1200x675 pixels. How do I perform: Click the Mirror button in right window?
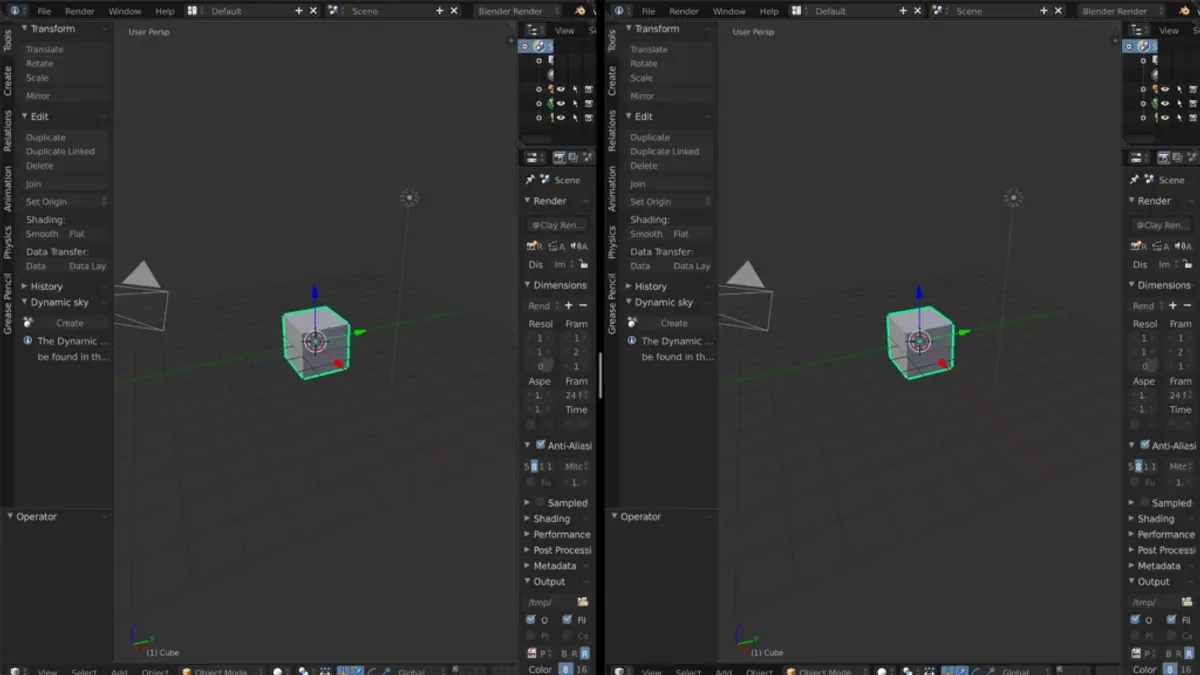click(670, 96)
